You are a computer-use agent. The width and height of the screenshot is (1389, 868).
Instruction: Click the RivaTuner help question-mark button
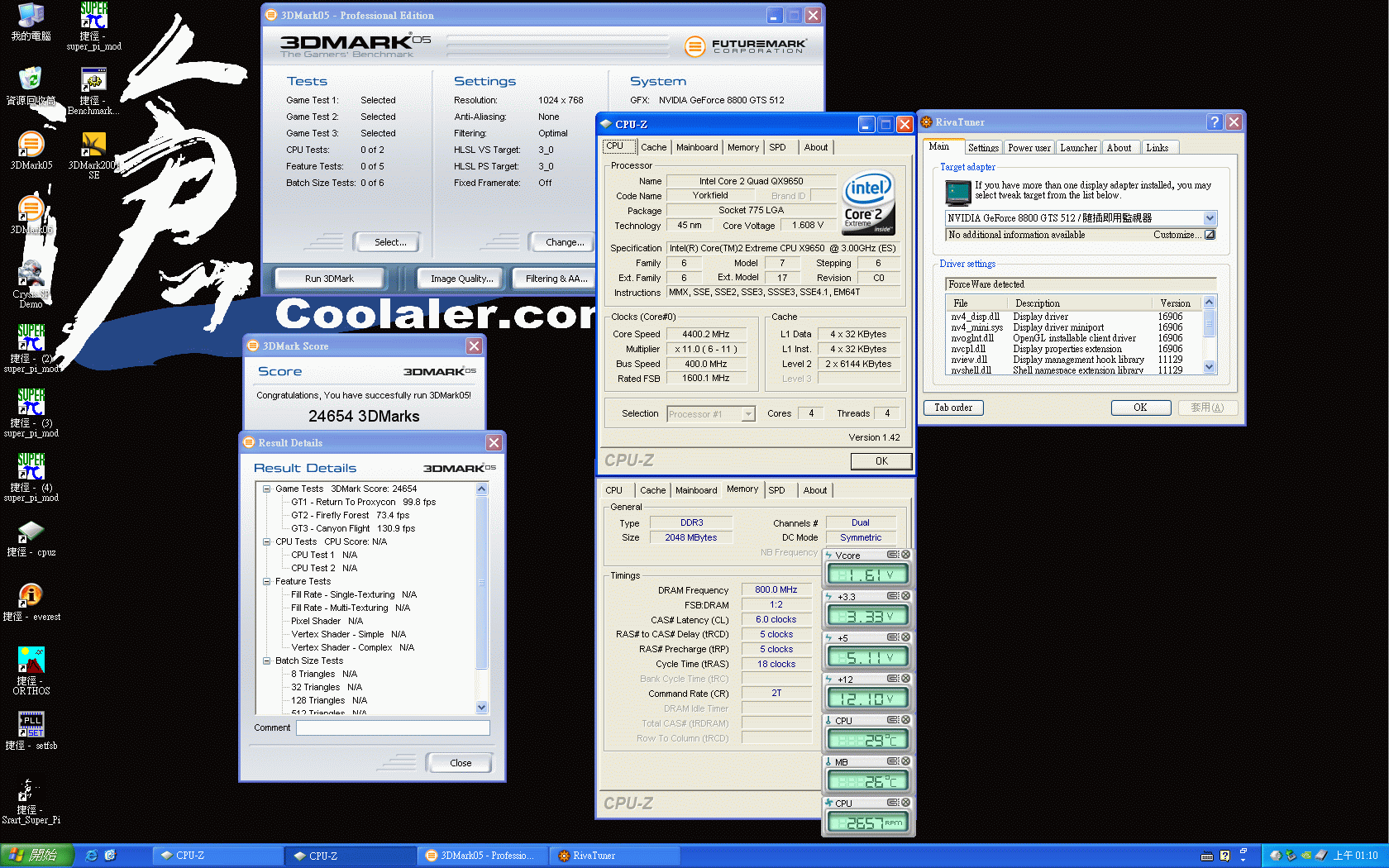pyautogui.click(x=1215, y=122)
